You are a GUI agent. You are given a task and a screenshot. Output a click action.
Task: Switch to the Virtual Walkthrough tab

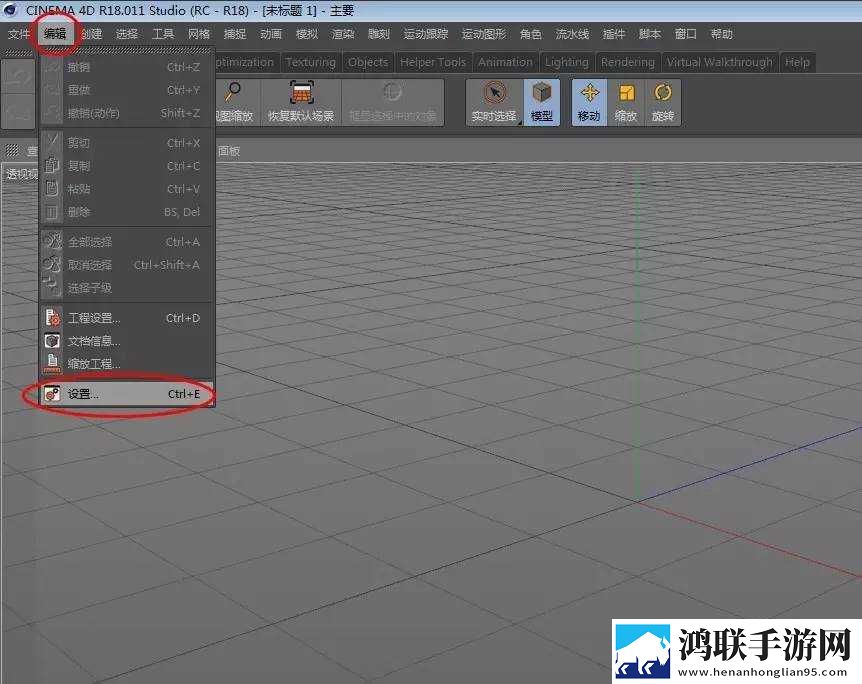[x=720, y=62]
